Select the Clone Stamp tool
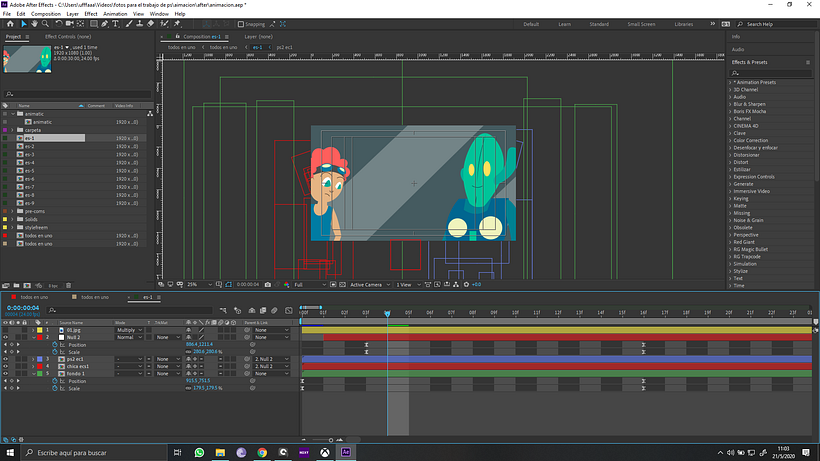Viewport: 820px width, 461px height. point(140,24)
